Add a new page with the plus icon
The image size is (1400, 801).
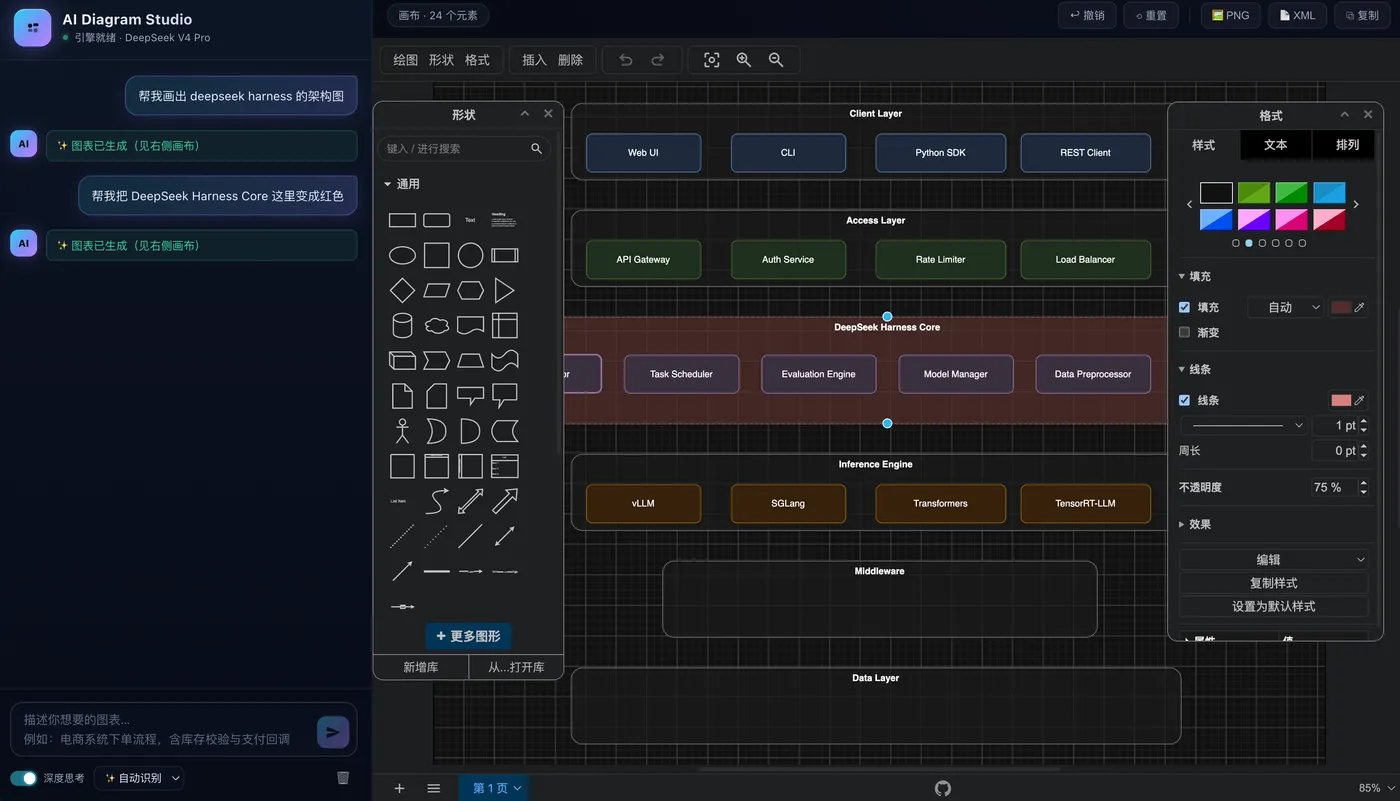(399, 788)
